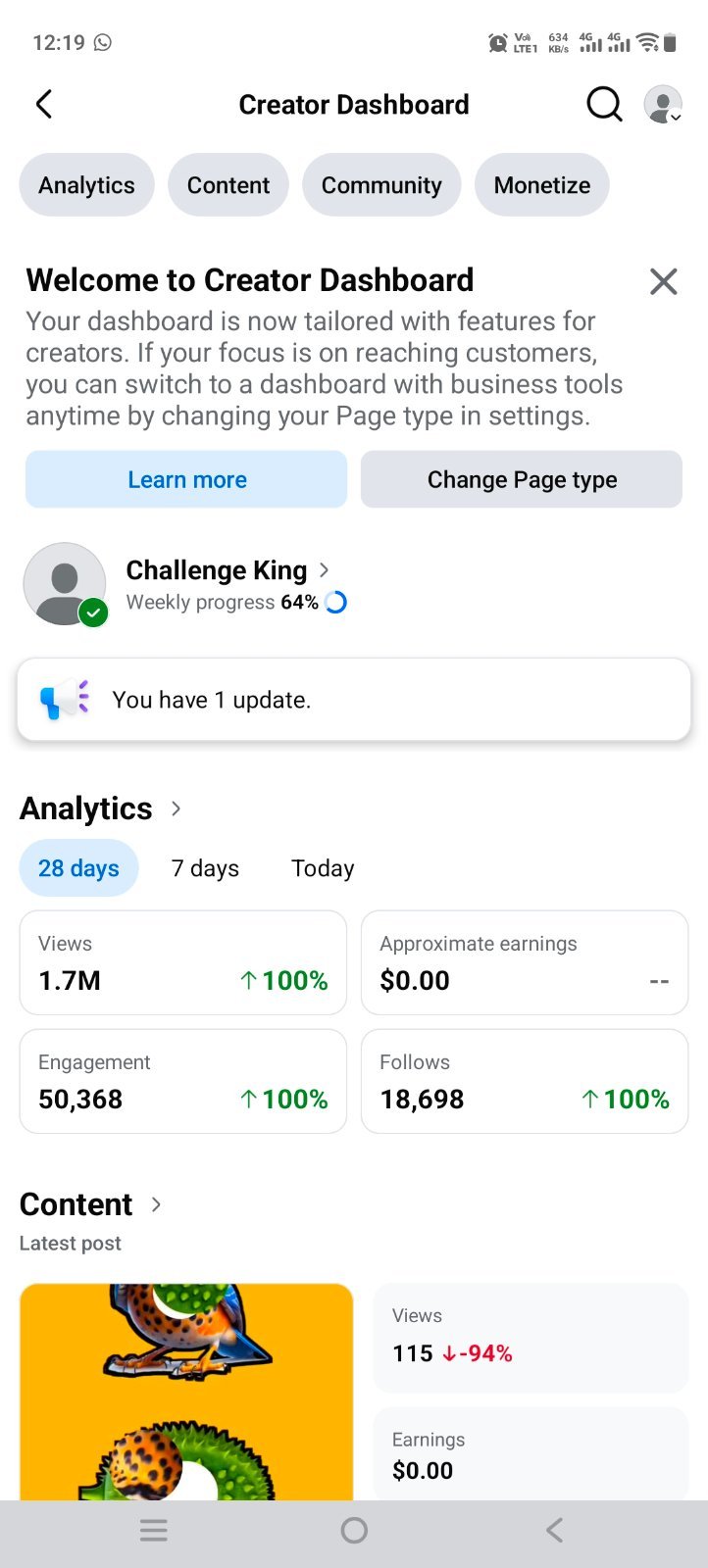
Task: Open profile switcher avatar icon
Action: (x=663, y=104)
